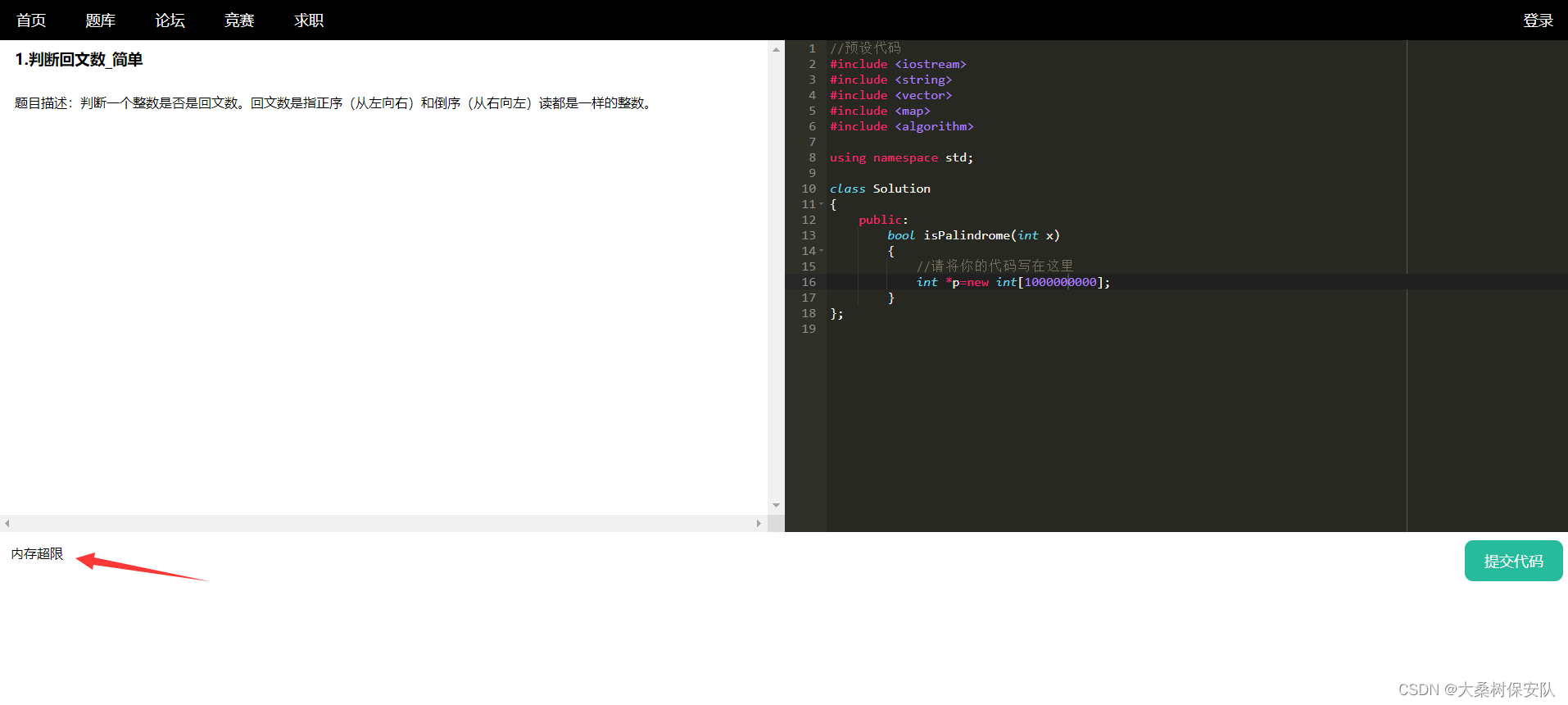Viewport: 1568px width, 705px height.
Task: Click the problem panel scroll-up arrow
Action: pos(776,50)
